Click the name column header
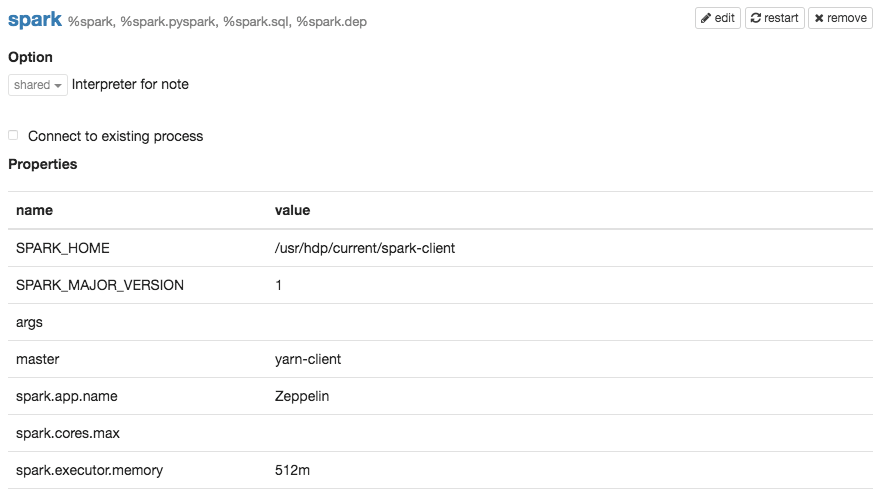This screenshot has height=489, width=891. click(x=34, y=210)
